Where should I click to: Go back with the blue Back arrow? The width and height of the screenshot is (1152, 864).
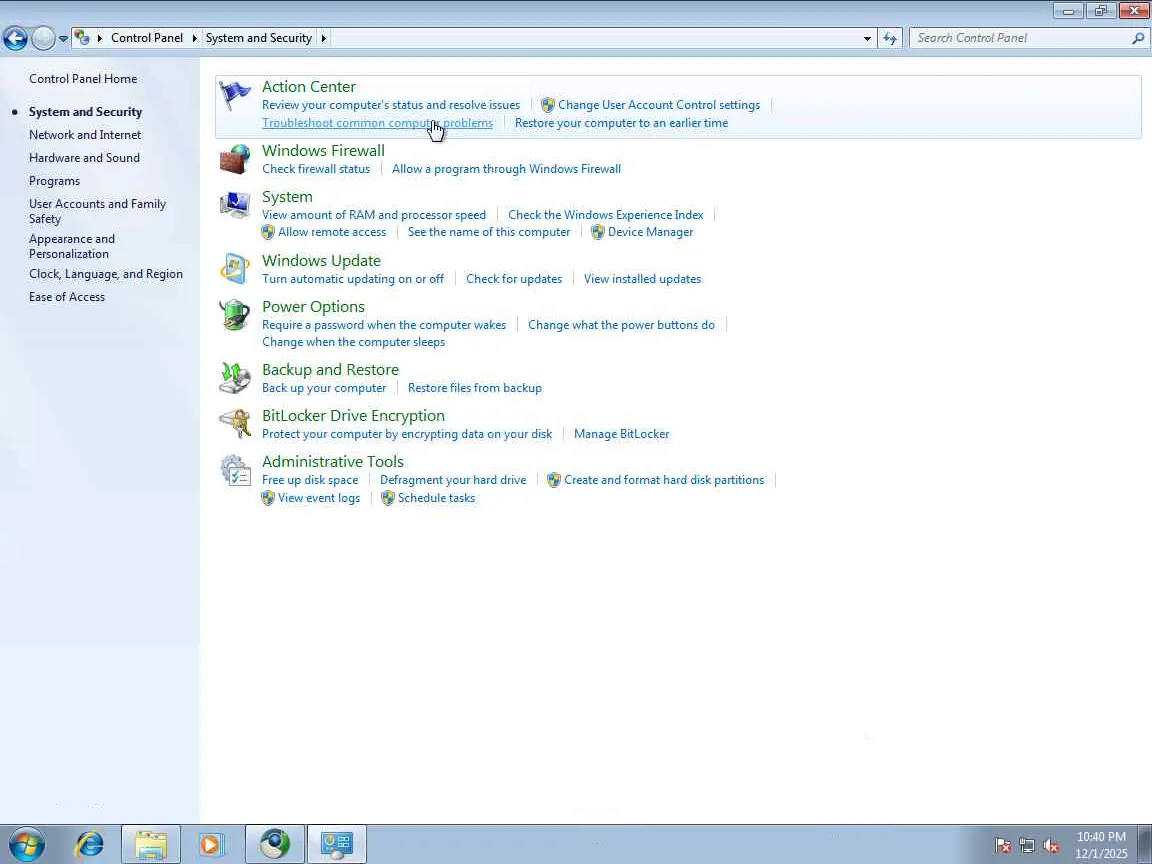point(15,38)
